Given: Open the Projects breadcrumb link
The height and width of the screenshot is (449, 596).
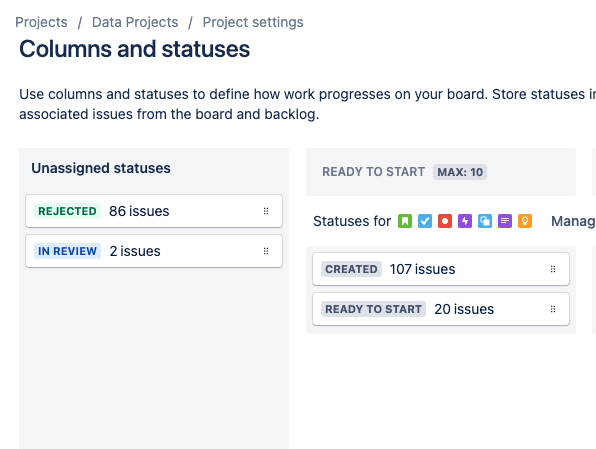Looking at the screenshot, I should pos(41,22).
